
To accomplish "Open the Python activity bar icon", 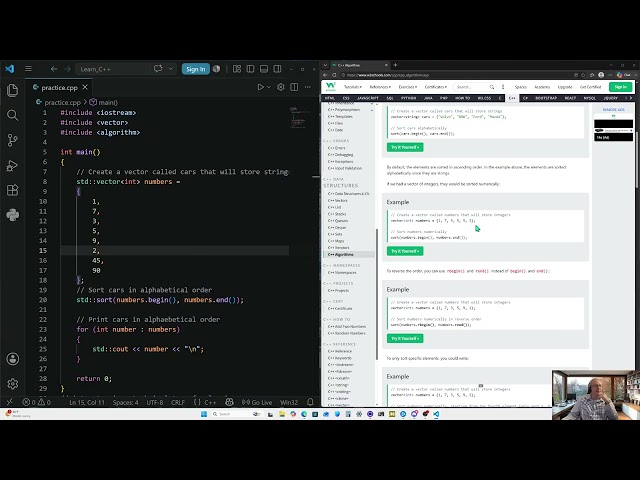I will pyautogui.click(x=13, y=215).
